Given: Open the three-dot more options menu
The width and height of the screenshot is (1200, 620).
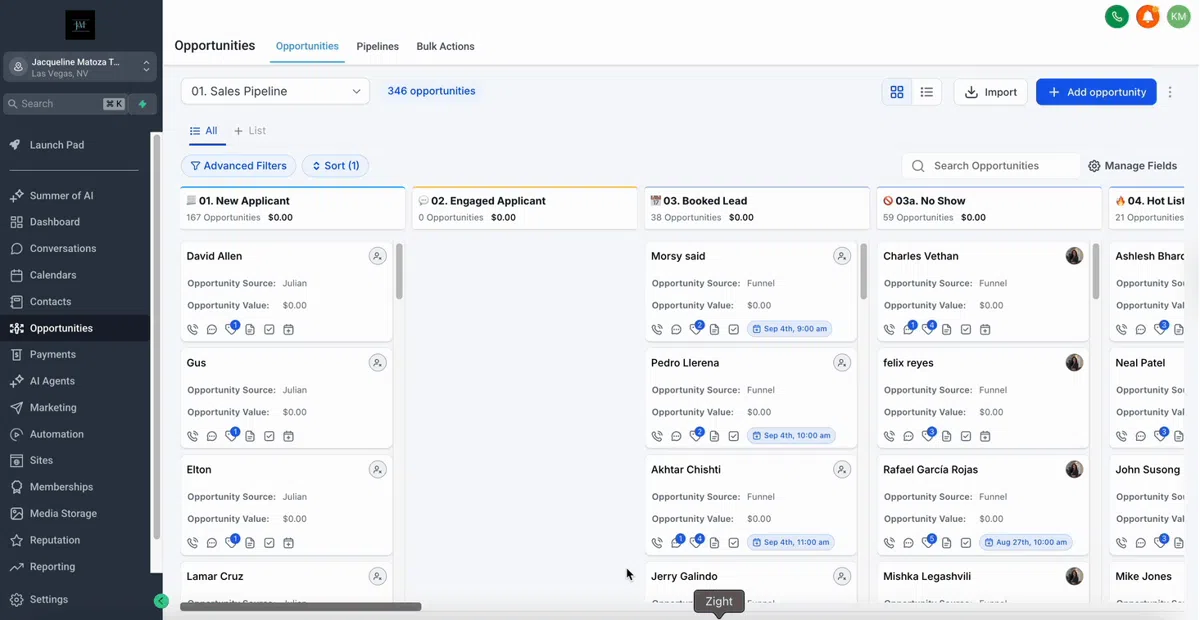Looking at the screenshot, I should (x=1171, y=92).
